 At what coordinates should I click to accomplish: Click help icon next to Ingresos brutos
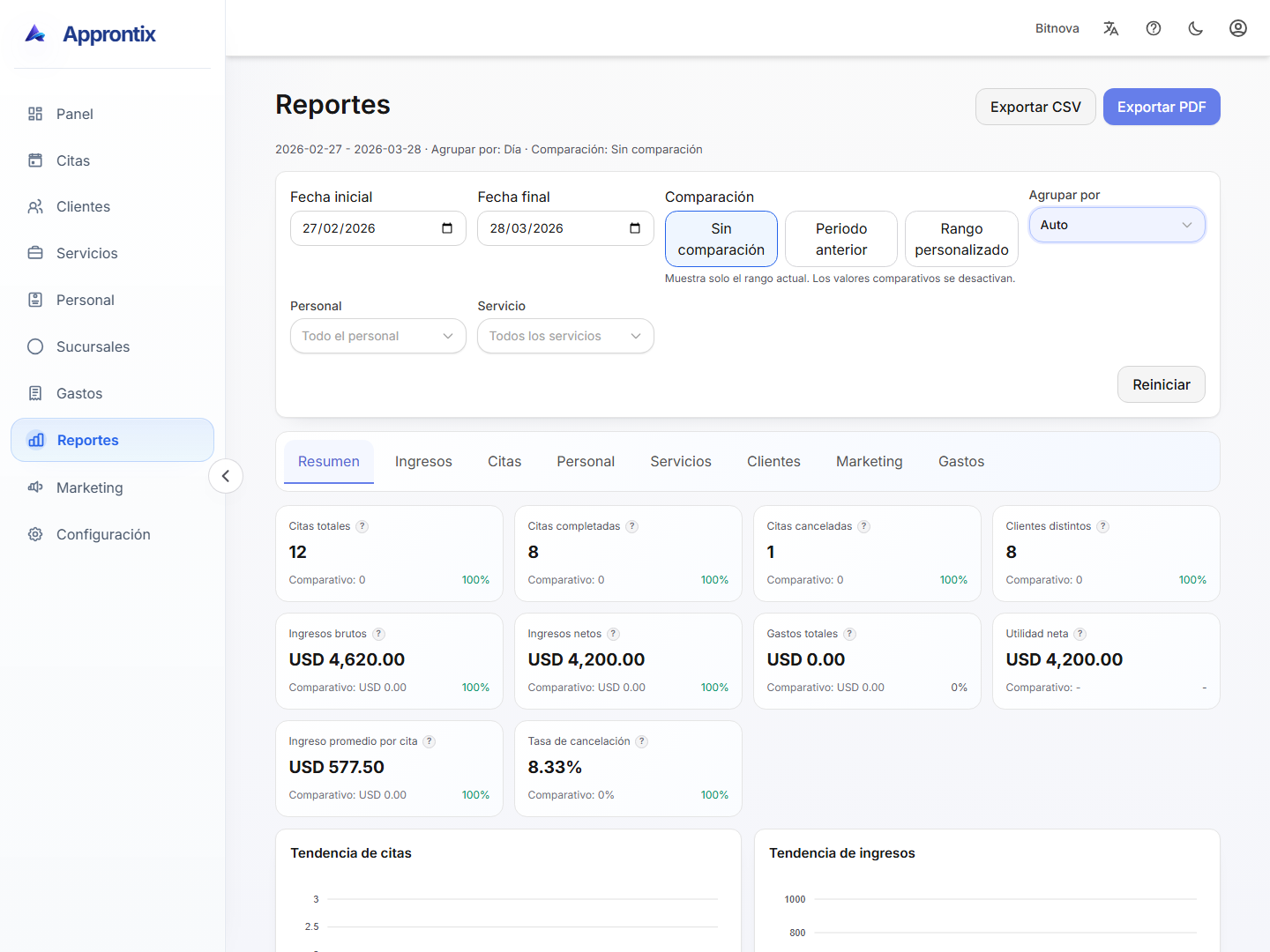(379, 634)
